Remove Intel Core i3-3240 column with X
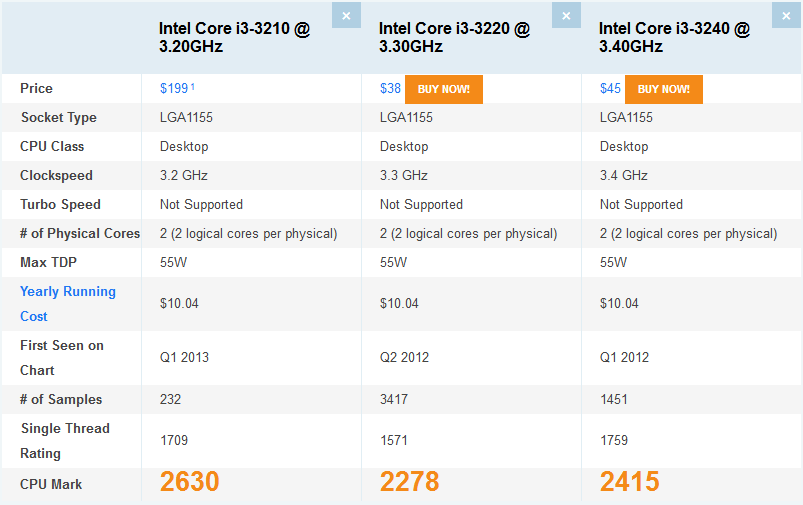The image size is (803, 505). (786, 15)
